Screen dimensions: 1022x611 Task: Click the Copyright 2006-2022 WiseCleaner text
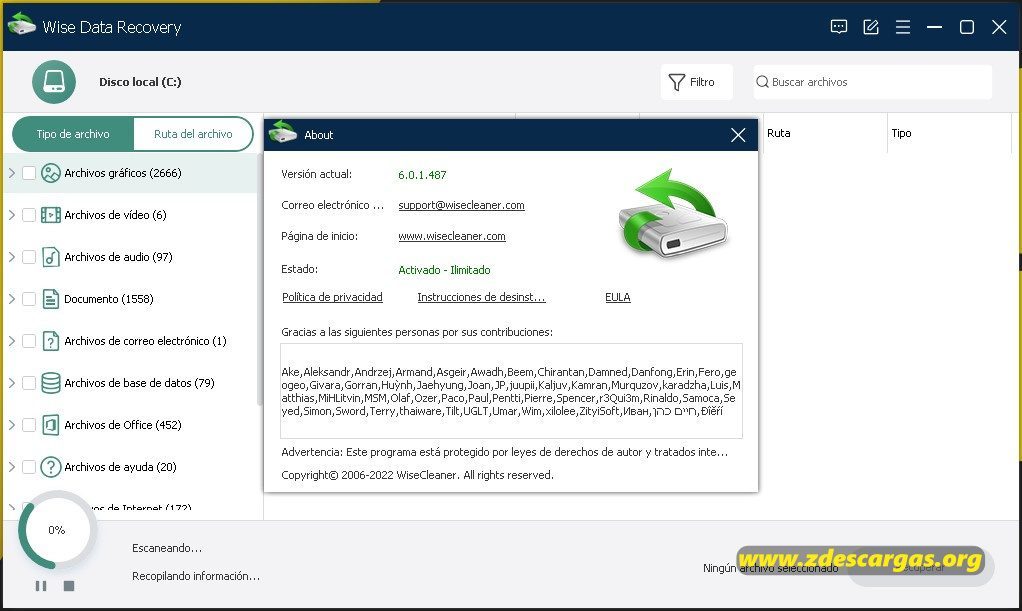[x=417, y=475]
